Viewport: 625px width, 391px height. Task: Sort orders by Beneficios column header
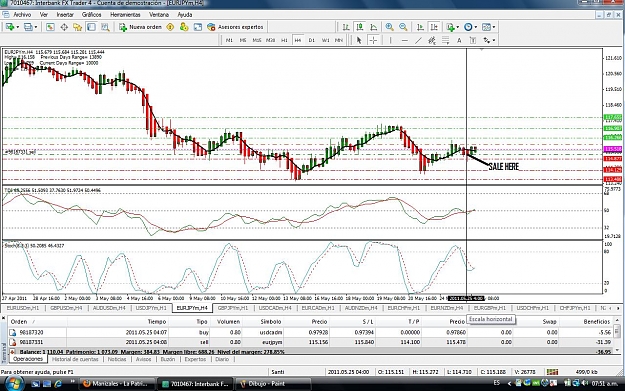tap(597, 322)
